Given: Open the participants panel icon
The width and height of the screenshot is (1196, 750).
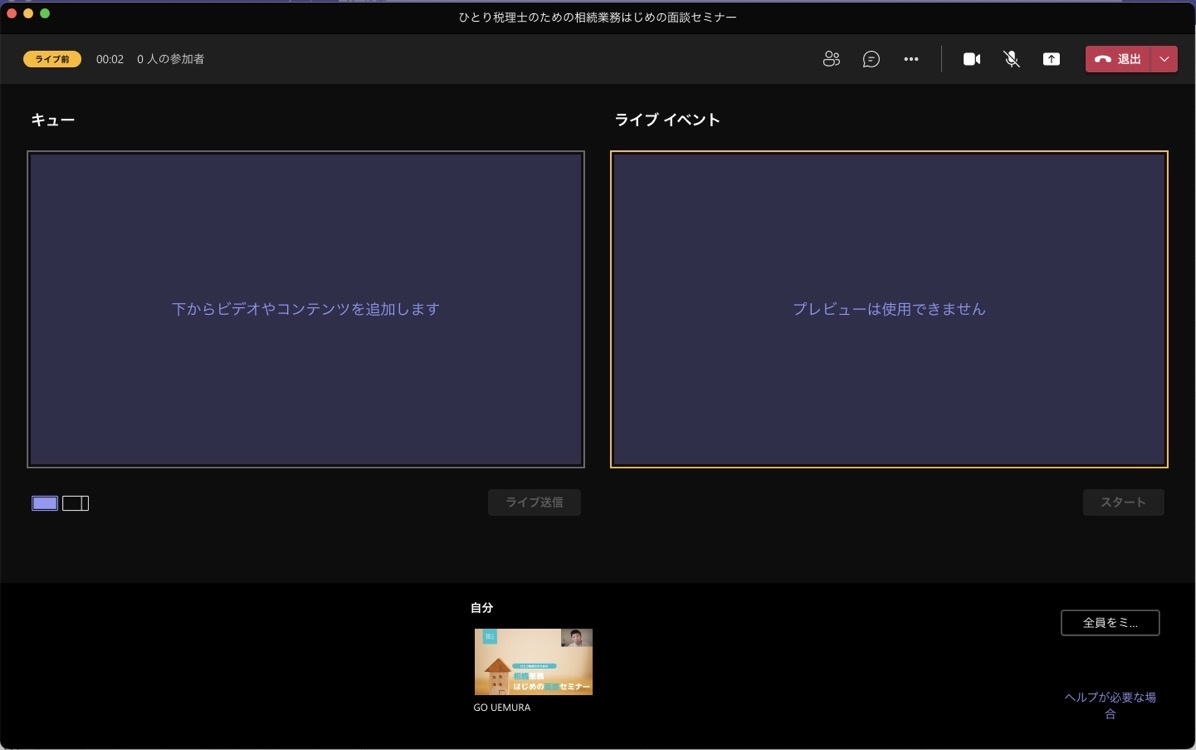Looking at the screenshot, I should (x=831, y=59).
